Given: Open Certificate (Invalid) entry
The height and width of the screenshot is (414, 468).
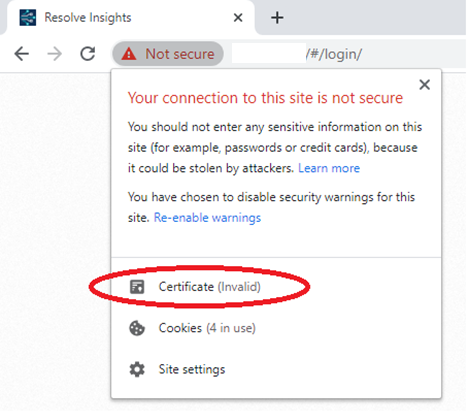Looking at the screenshot, I should tap(276, 287).
